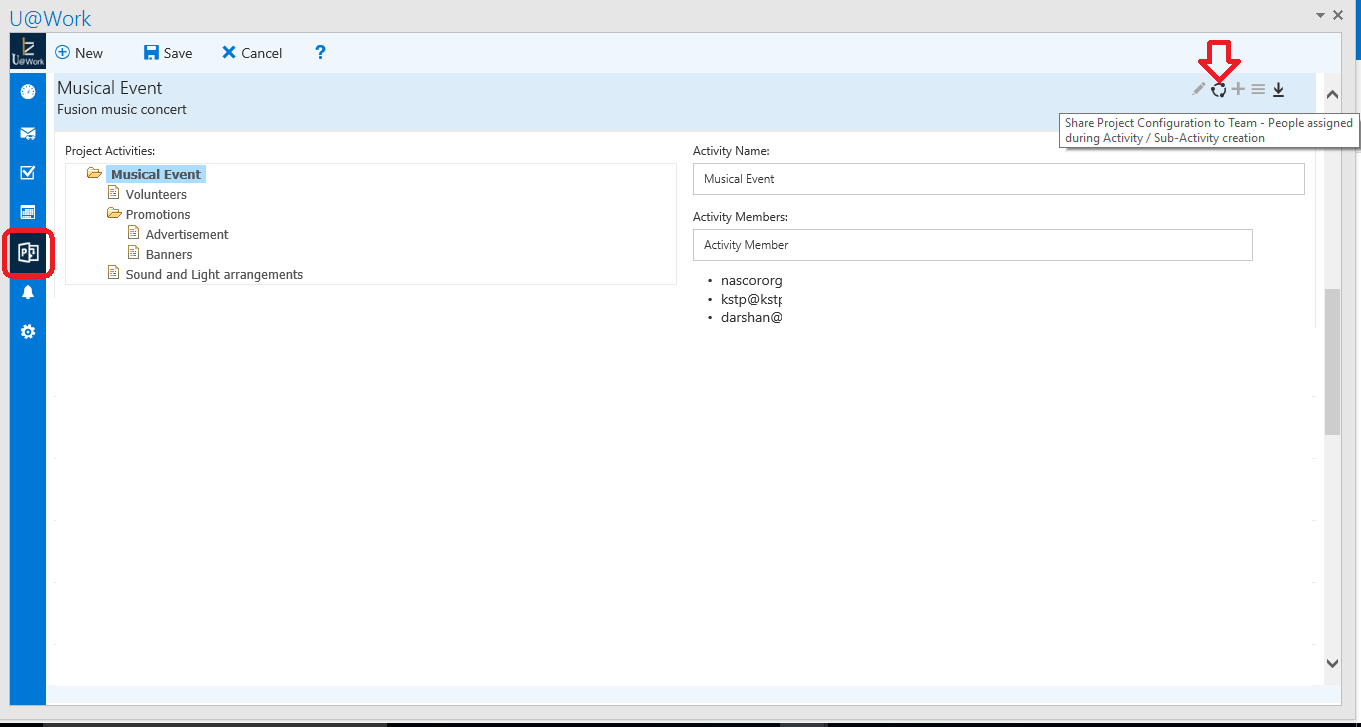Collapse the Musical Event root folder
The height and width of the screenshot is (727, 1361).
[x=94, y=174]
